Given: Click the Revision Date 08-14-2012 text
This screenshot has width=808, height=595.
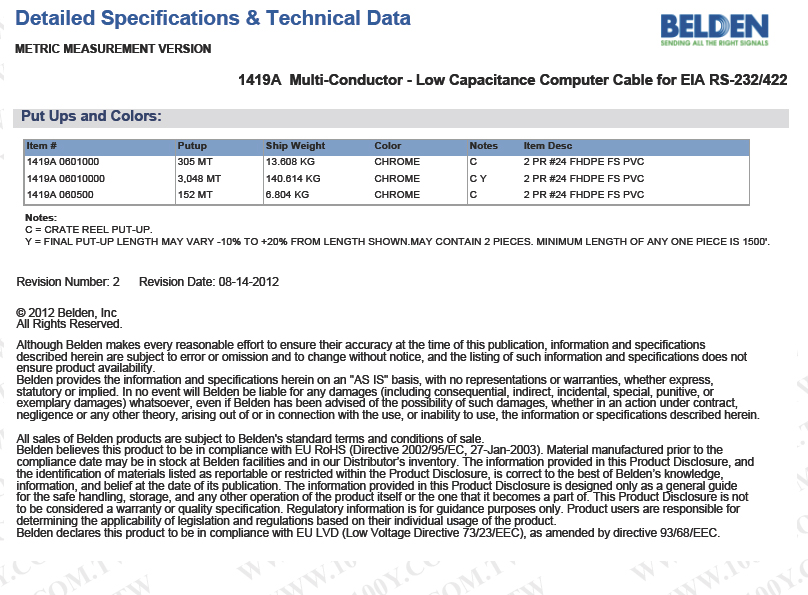Looking at the screenshot, I should pos(208,282).
